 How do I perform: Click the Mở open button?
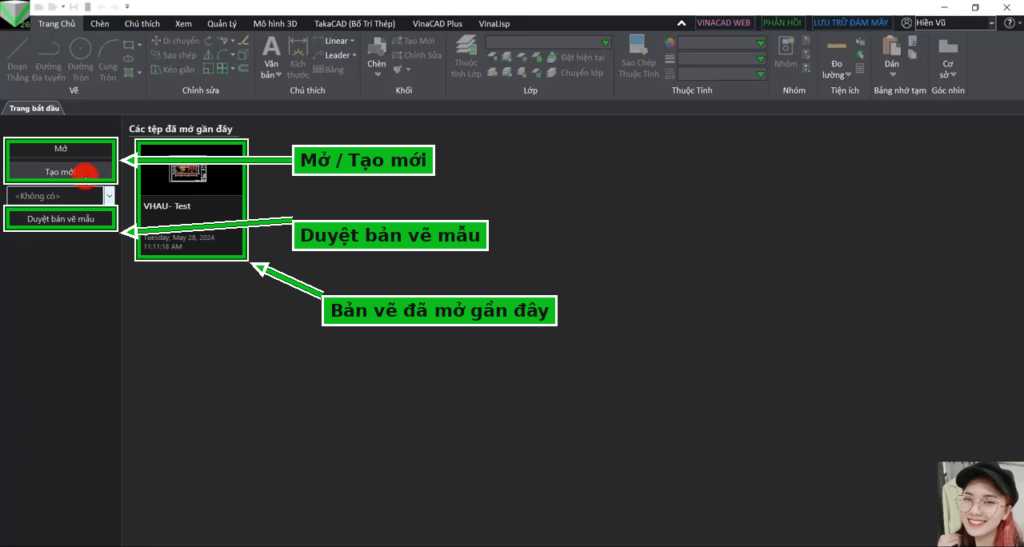61,149
